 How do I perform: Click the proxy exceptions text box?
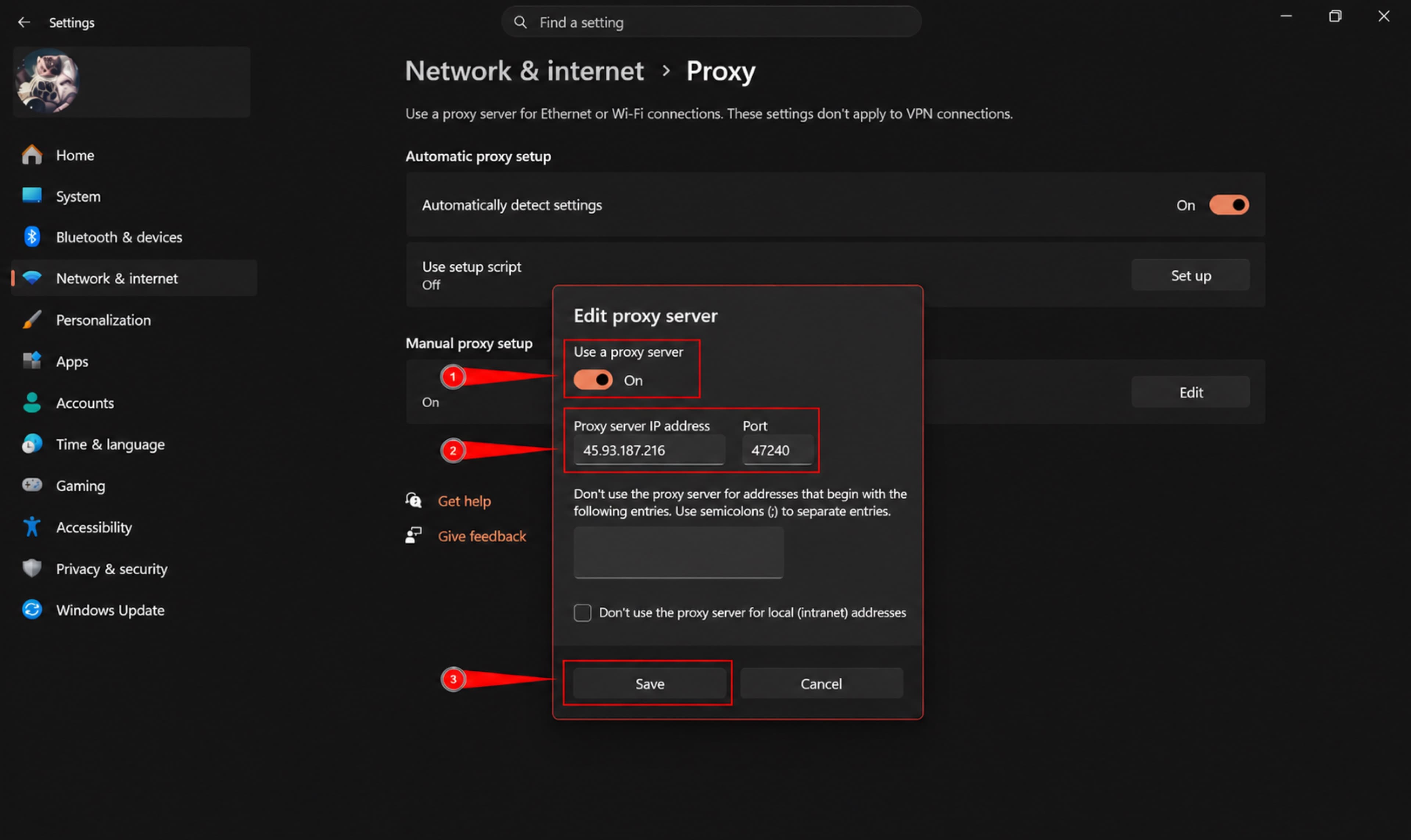678,552
